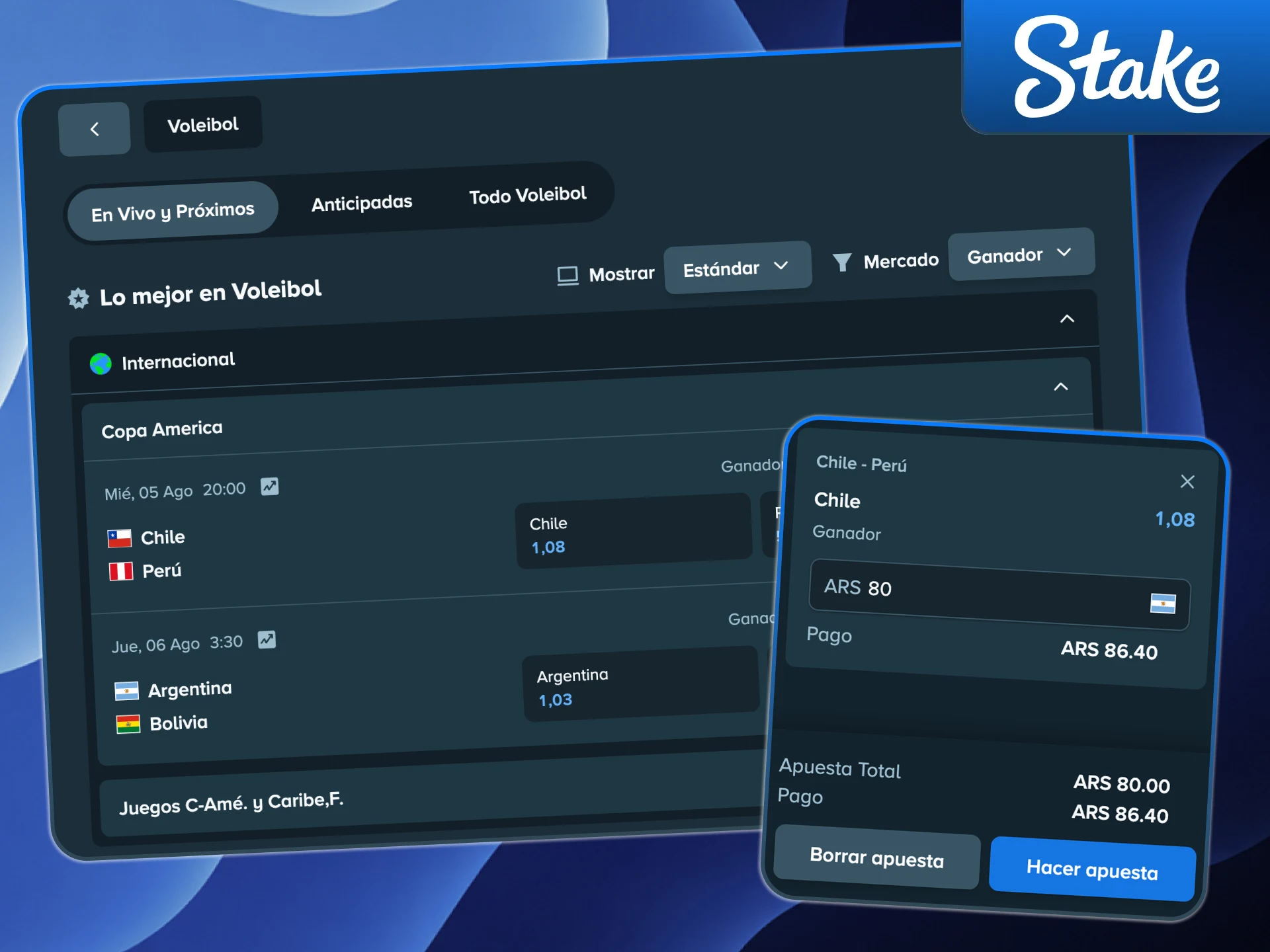
Task: Click the Mercado filter funnel icon
Action: tap(842, 262)
